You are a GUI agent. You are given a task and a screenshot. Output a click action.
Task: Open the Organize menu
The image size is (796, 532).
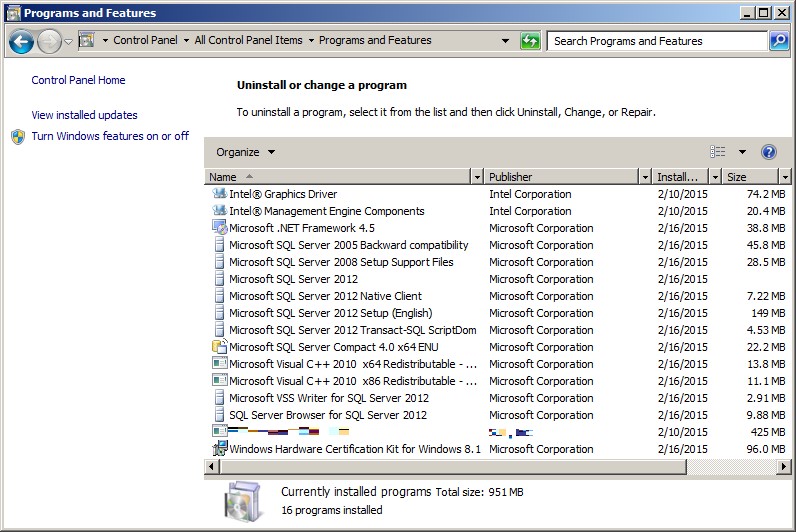[x=245, y=152]
